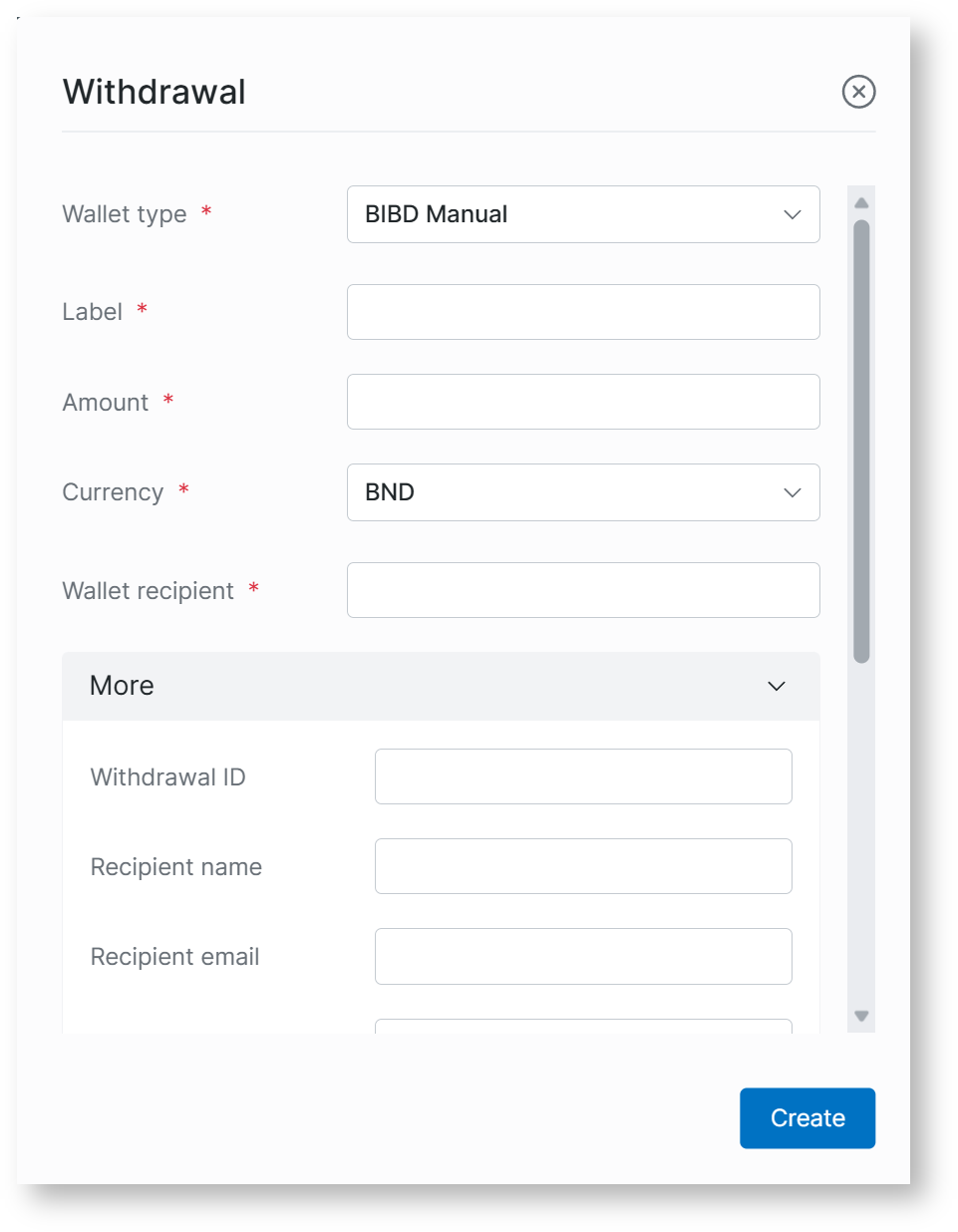Click the Withdrawal ID input field
The height and width of the screenshot is (1232, 958).
tap(582, 776)
